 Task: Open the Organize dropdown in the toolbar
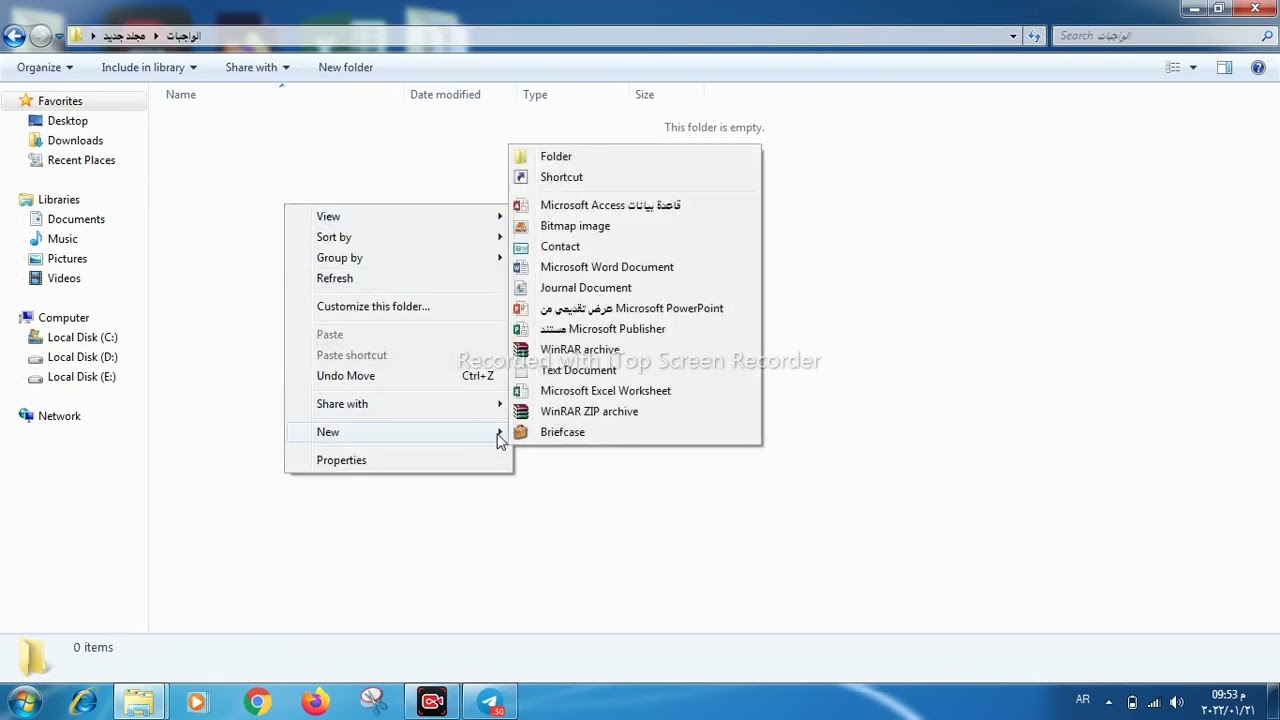tap(45, 67)
